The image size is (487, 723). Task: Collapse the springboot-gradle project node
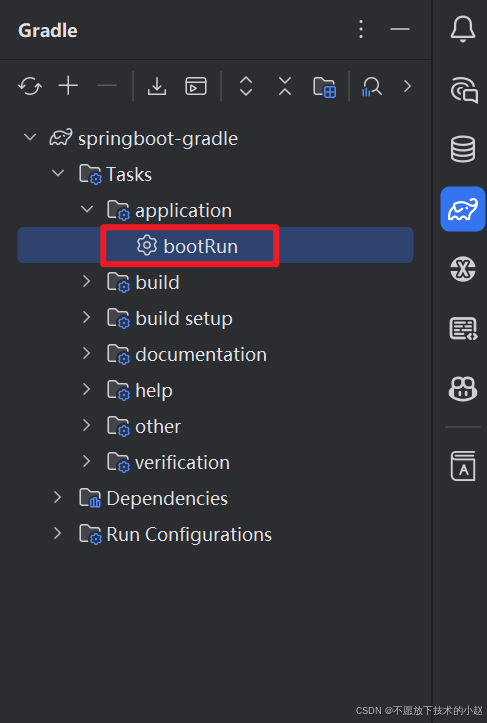tap(30, 137)
